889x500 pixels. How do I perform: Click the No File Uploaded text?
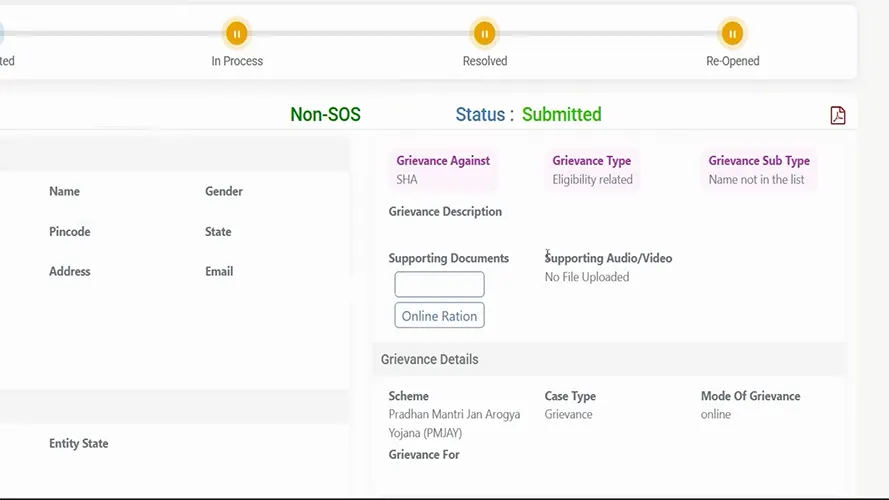pyautogui.click(x=587, y=277)
